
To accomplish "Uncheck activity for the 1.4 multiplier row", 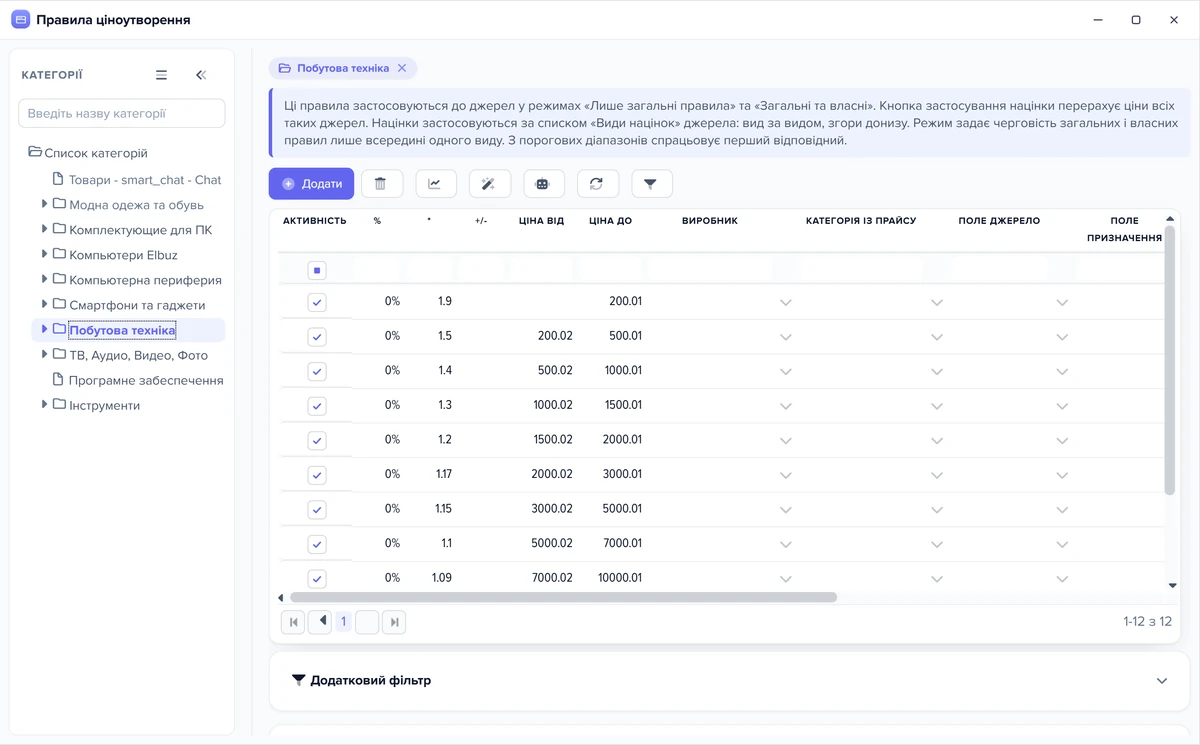I will click(317, 371).
